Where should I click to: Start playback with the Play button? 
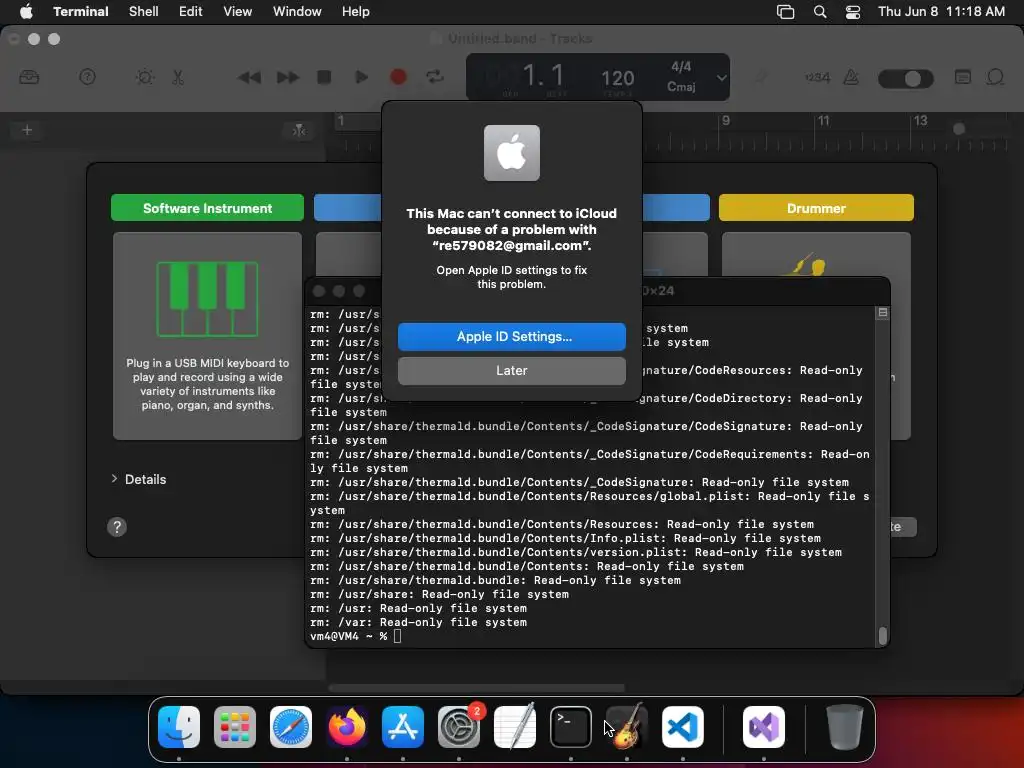361,77
